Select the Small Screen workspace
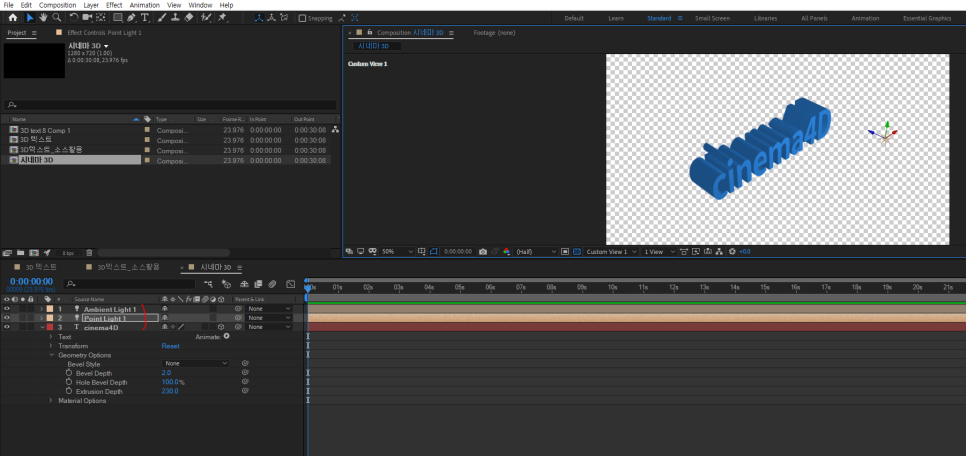Screen dimensions: 966x456 pyautogui.click(x=712, y=18)
